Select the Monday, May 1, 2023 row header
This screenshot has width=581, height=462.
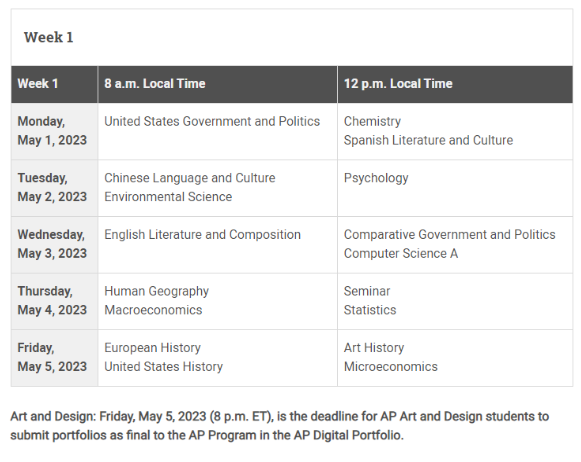tap(54, 131)
